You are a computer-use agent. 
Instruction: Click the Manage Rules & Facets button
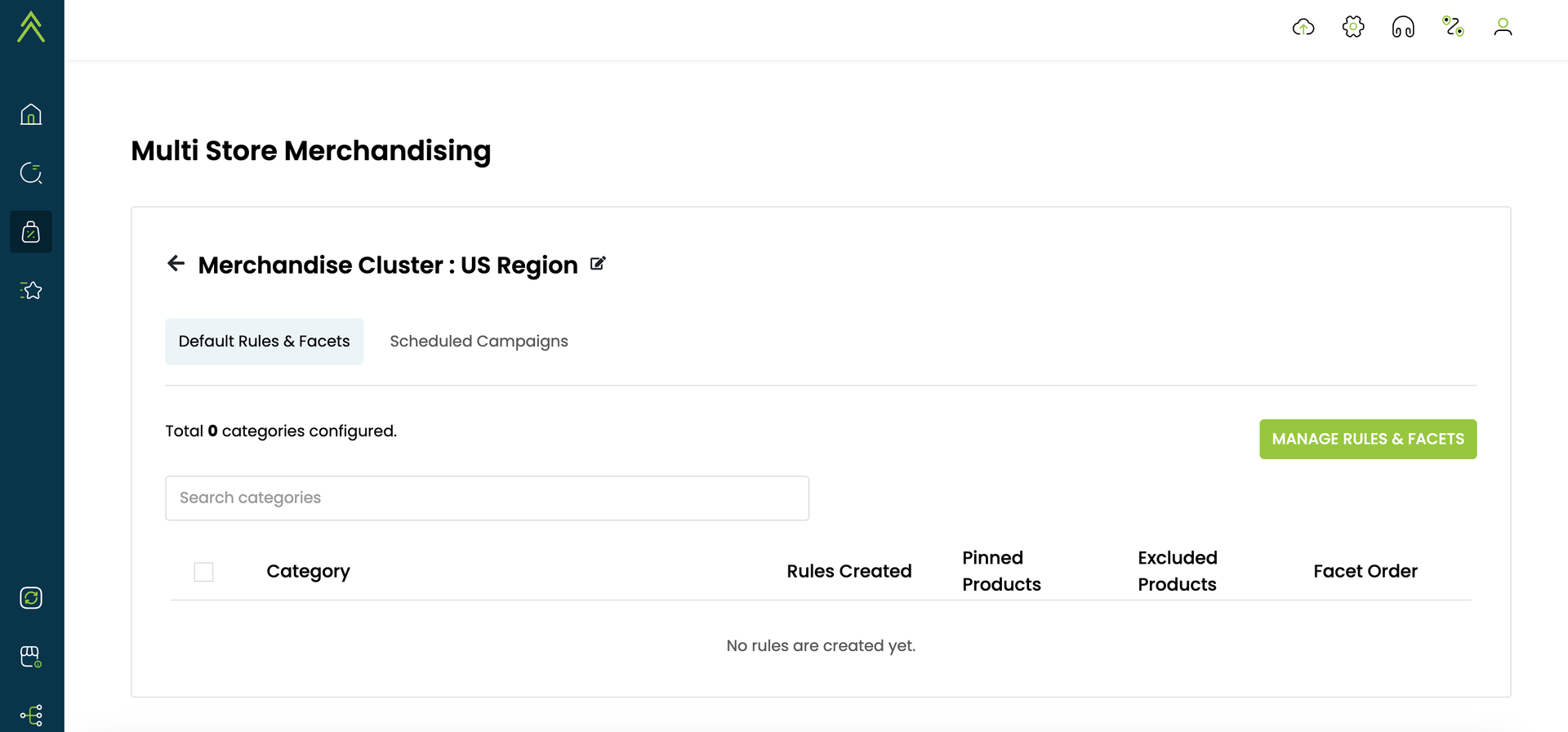[1368, 440]
